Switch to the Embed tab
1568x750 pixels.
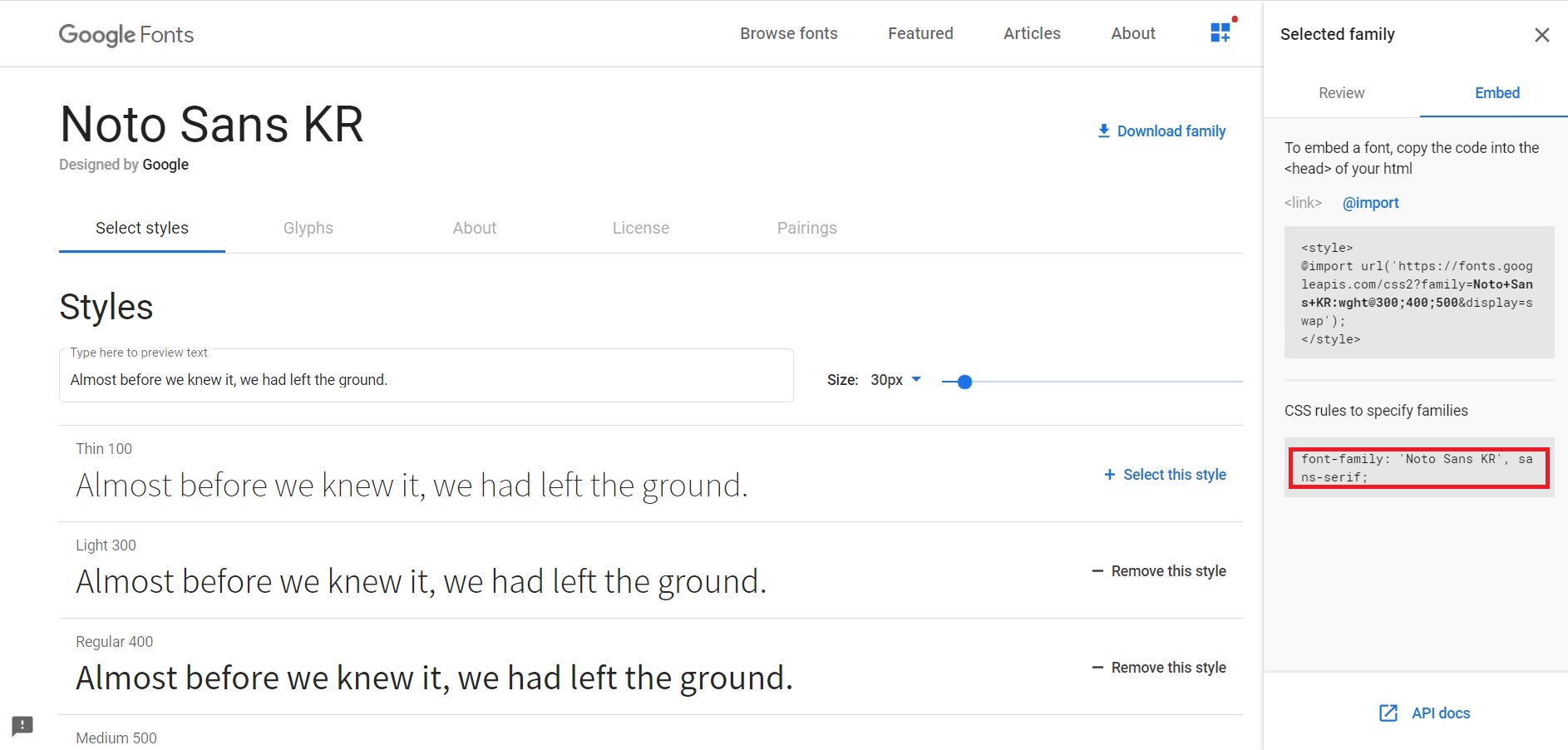point(1497,93)
